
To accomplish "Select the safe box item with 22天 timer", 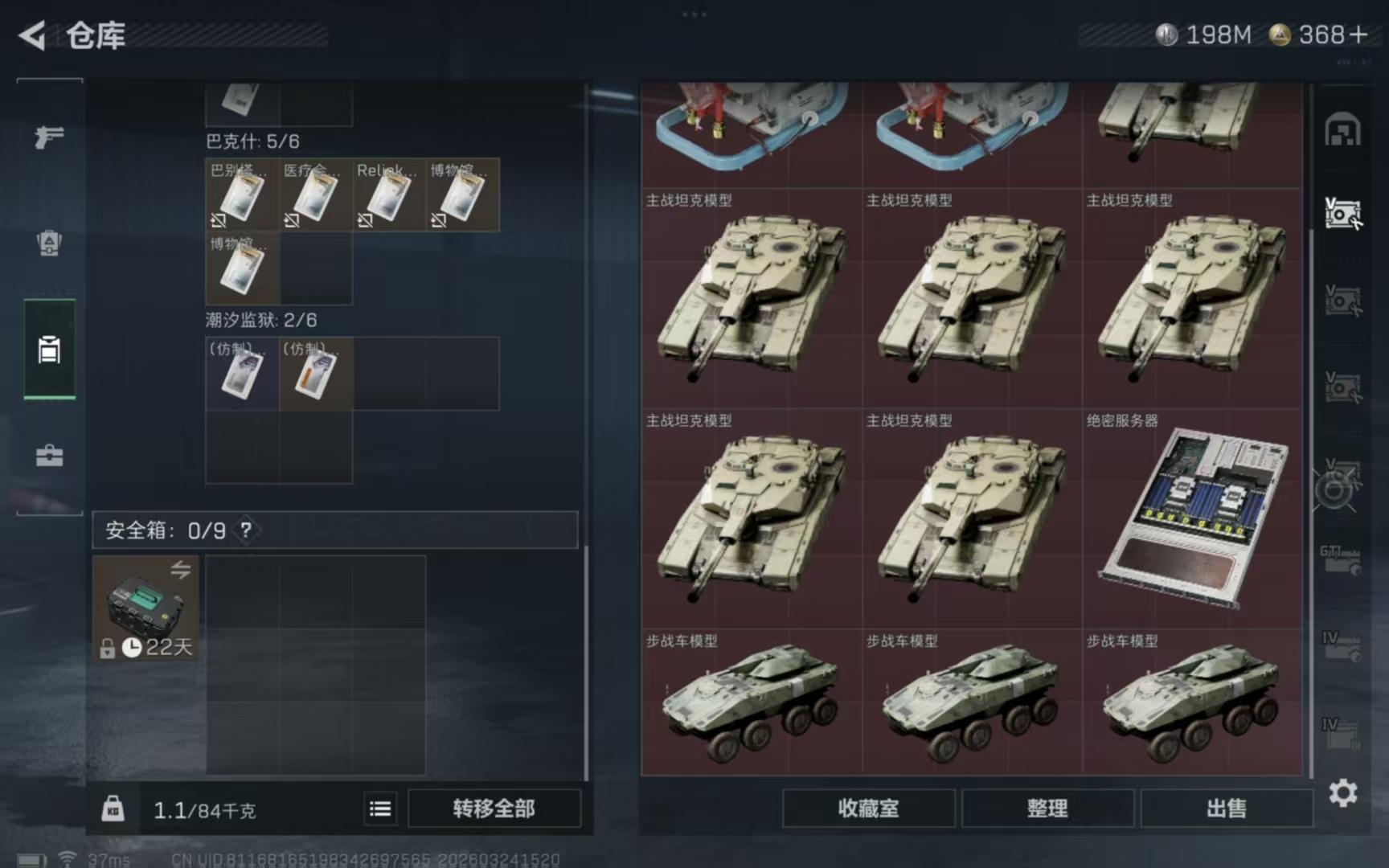I will click(145, 608).
